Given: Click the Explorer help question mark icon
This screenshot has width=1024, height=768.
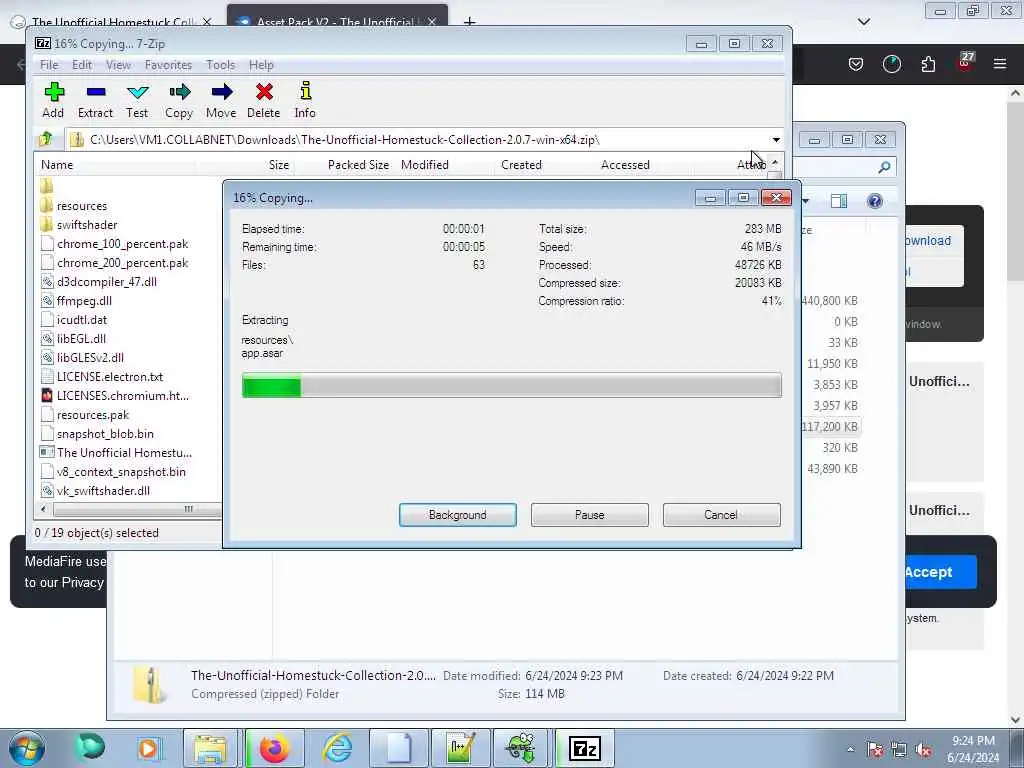Looking at the screenshot, I should tap(875, 201).
